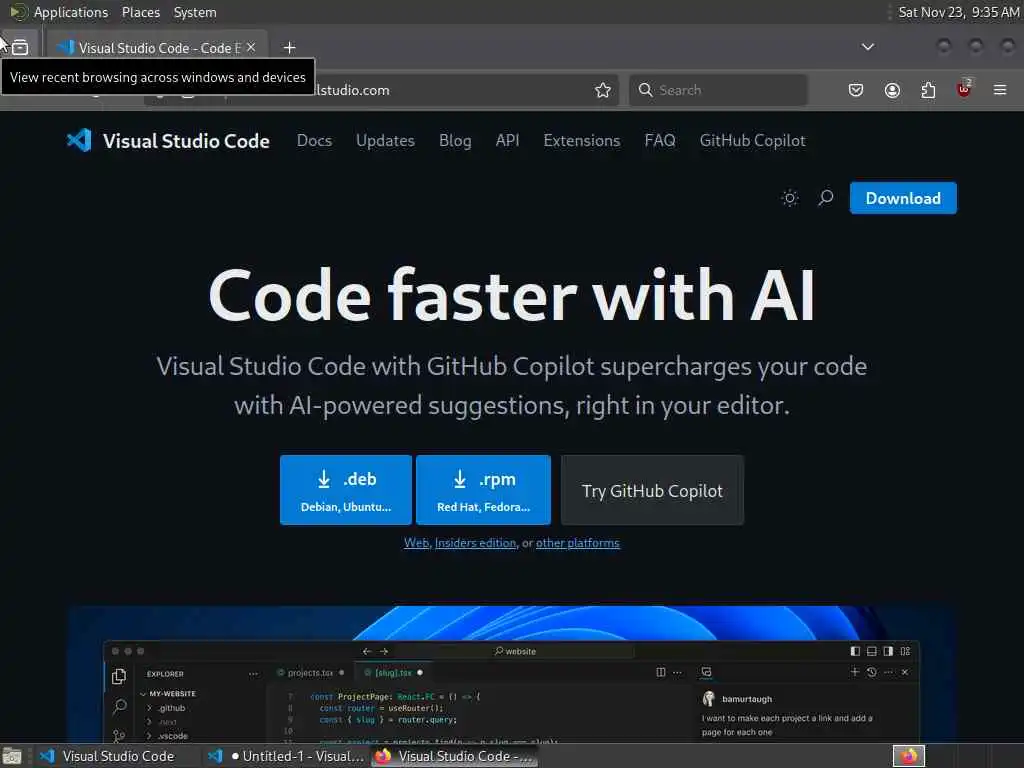Click the Firefox workspace icon in the bottom panel
The image size is (1024, 768).
pyautogui.click(x=908, y=756)
